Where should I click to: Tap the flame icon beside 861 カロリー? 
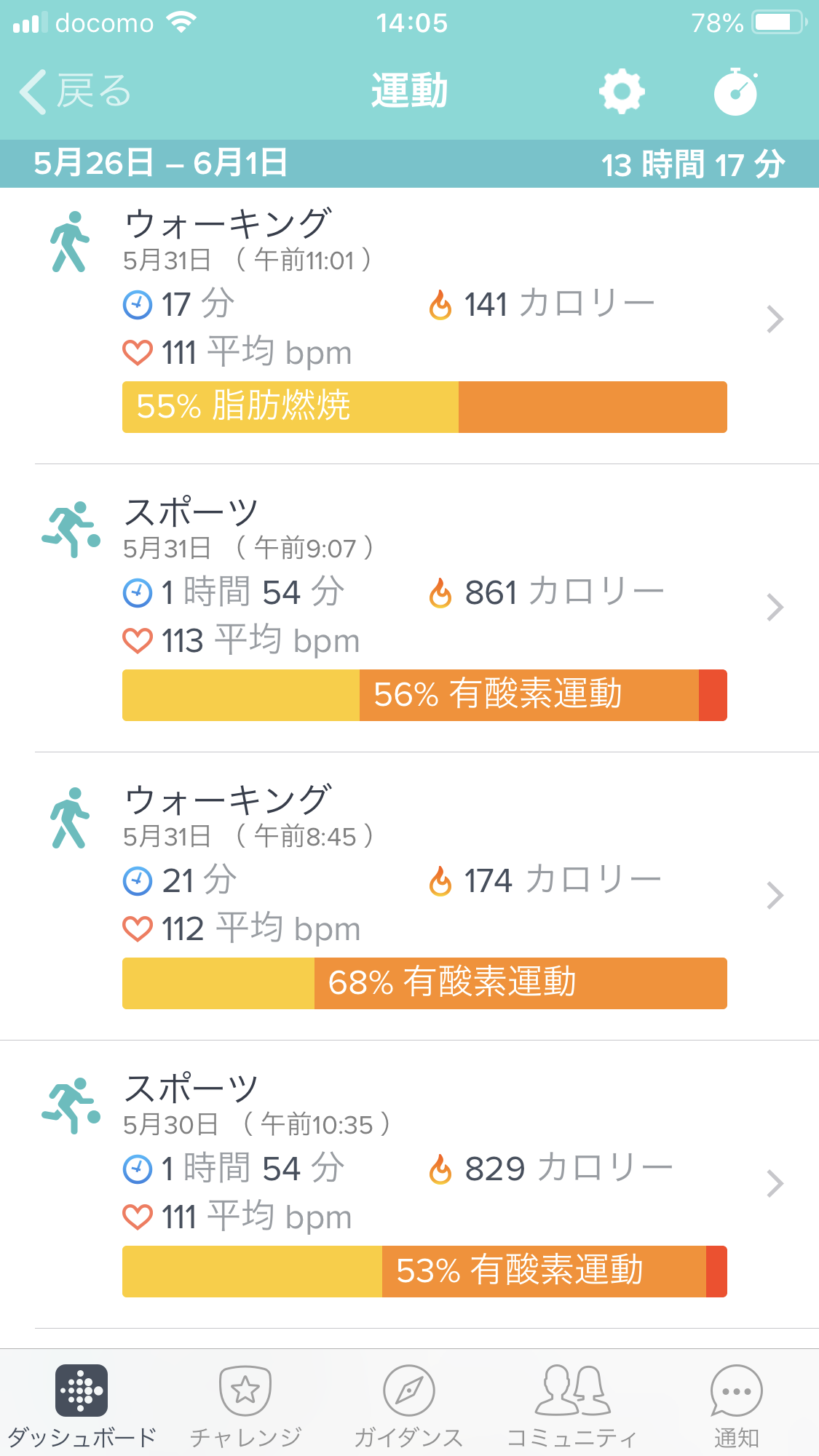tap(440, 593)
